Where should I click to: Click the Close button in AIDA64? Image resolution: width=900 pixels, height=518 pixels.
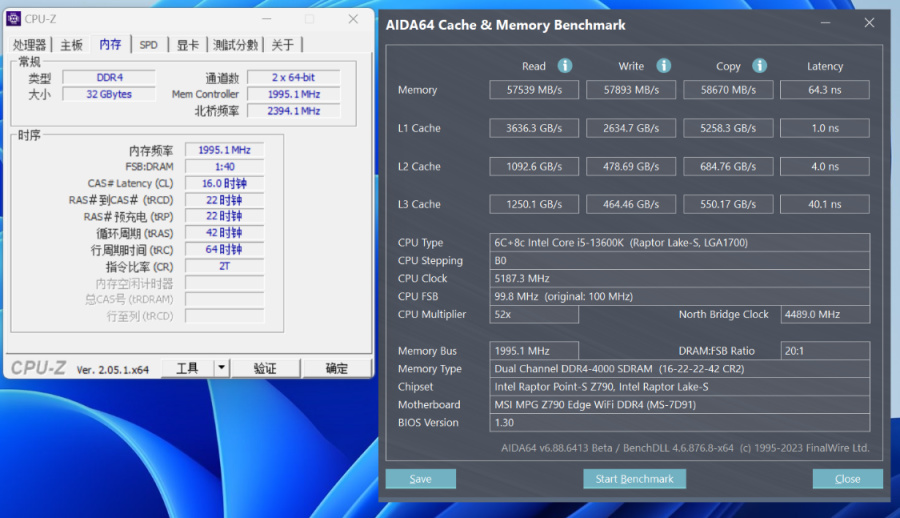tap(847, 479)
